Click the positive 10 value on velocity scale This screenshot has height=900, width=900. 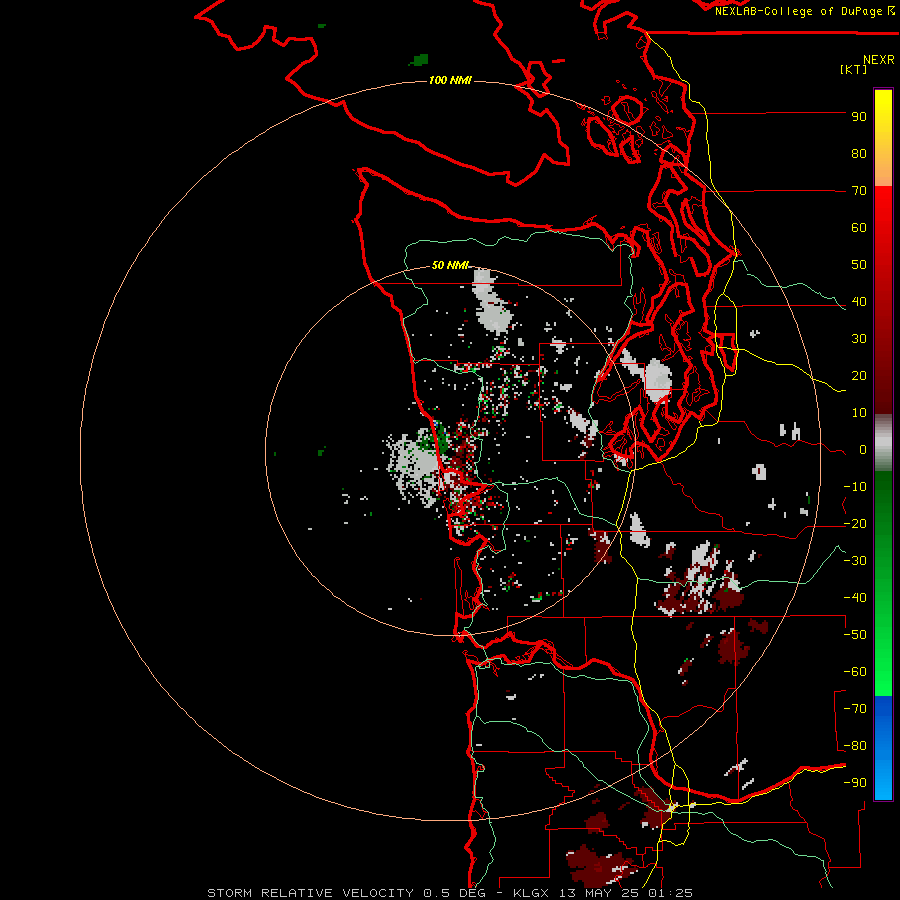coord(859,413)
